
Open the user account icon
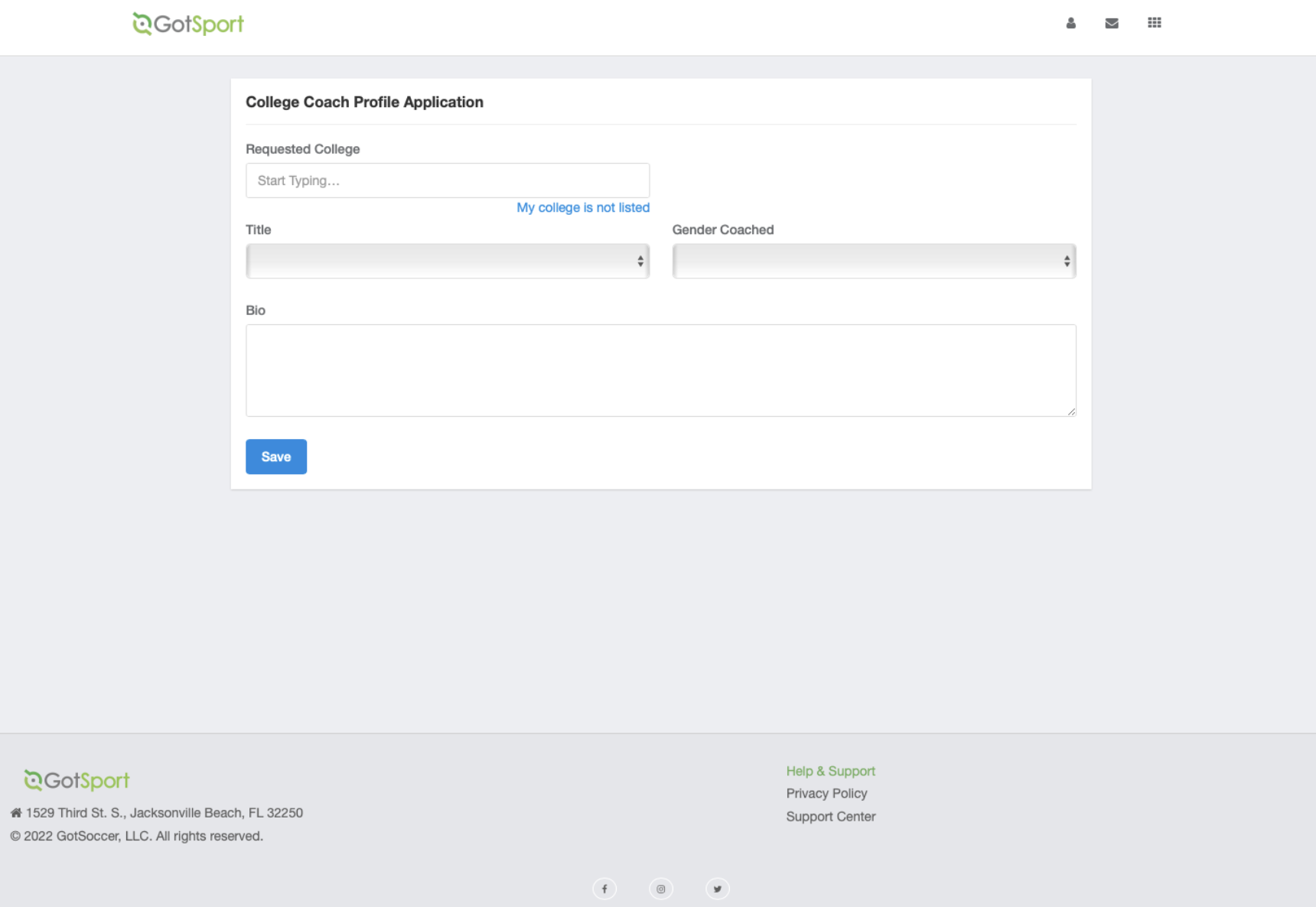1070,23
